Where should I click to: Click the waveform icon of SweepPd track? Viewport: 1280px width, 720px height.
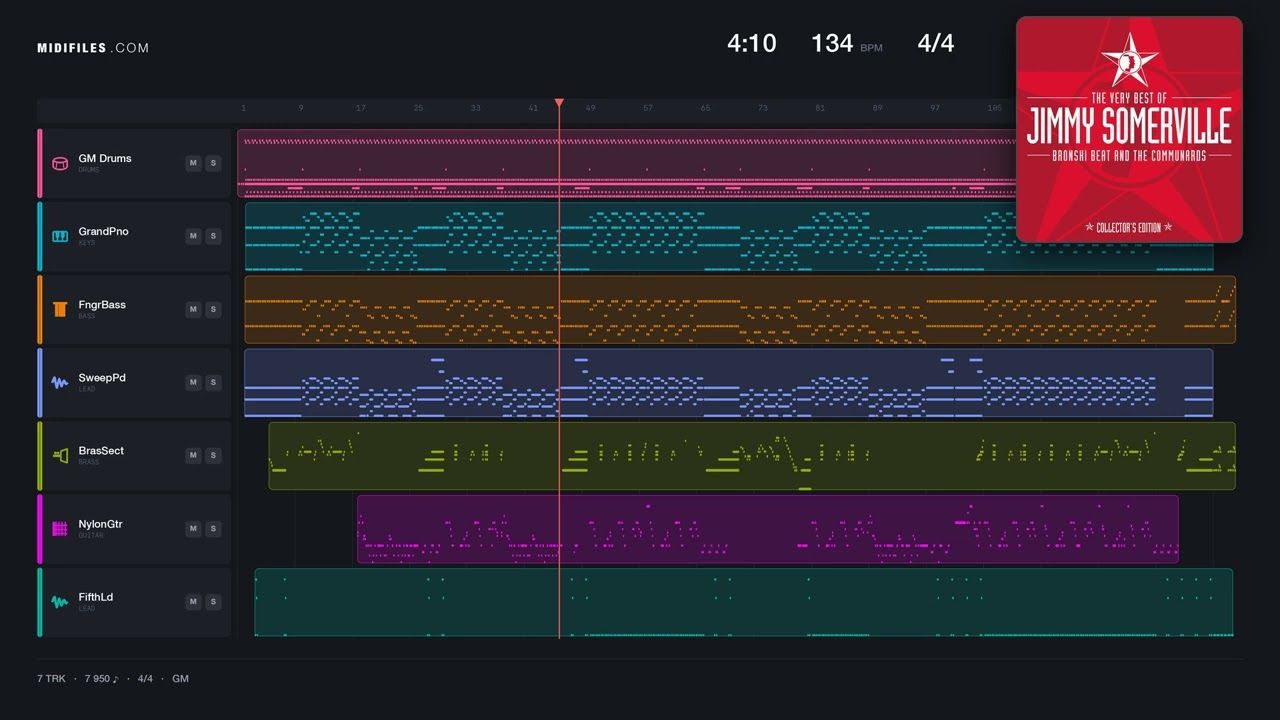click(x=60, y=382)
